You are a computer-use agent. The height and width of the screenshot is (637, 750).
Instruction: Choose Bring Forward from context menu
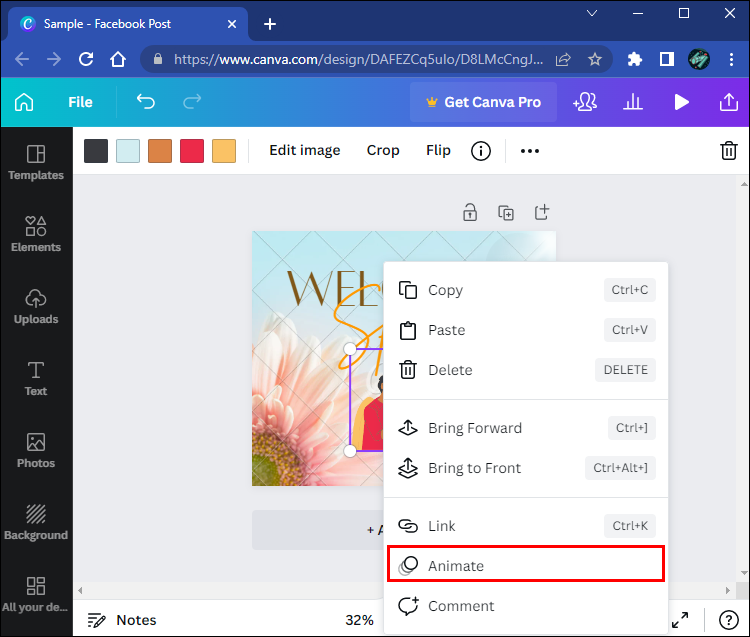[x=526, y=428]
